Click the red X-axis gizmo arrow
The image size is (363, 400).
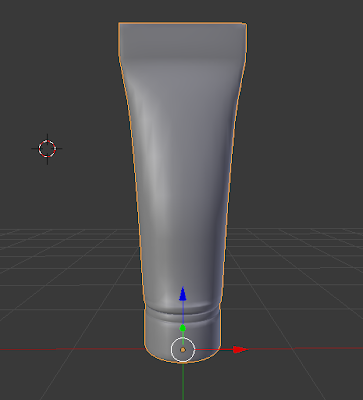(241, 349)
